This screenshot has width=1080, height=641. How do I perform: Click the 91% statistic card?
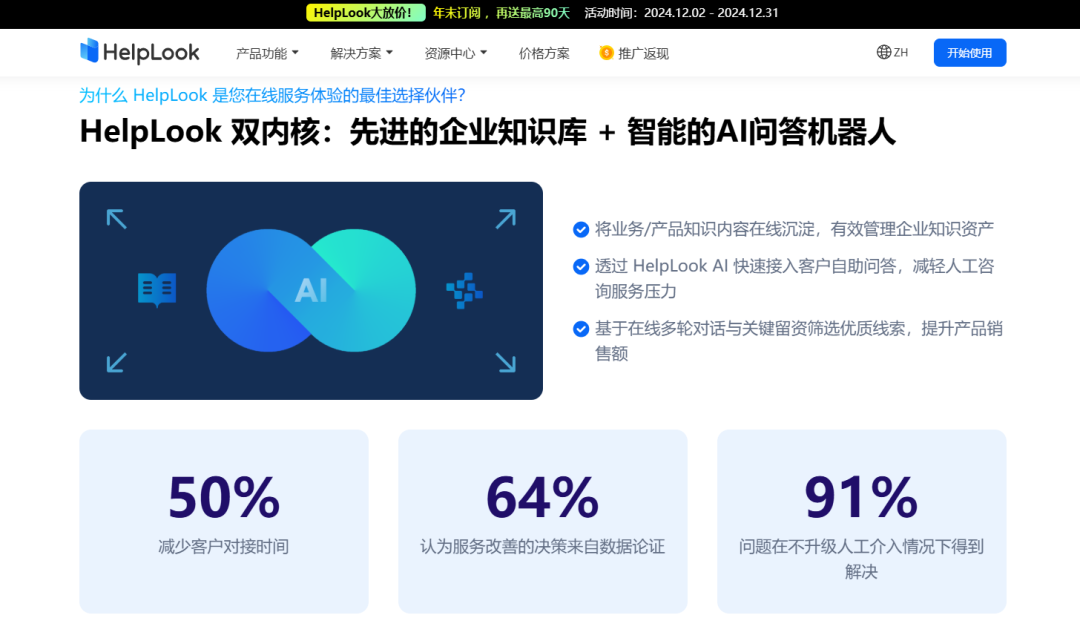tap(862, 521)
